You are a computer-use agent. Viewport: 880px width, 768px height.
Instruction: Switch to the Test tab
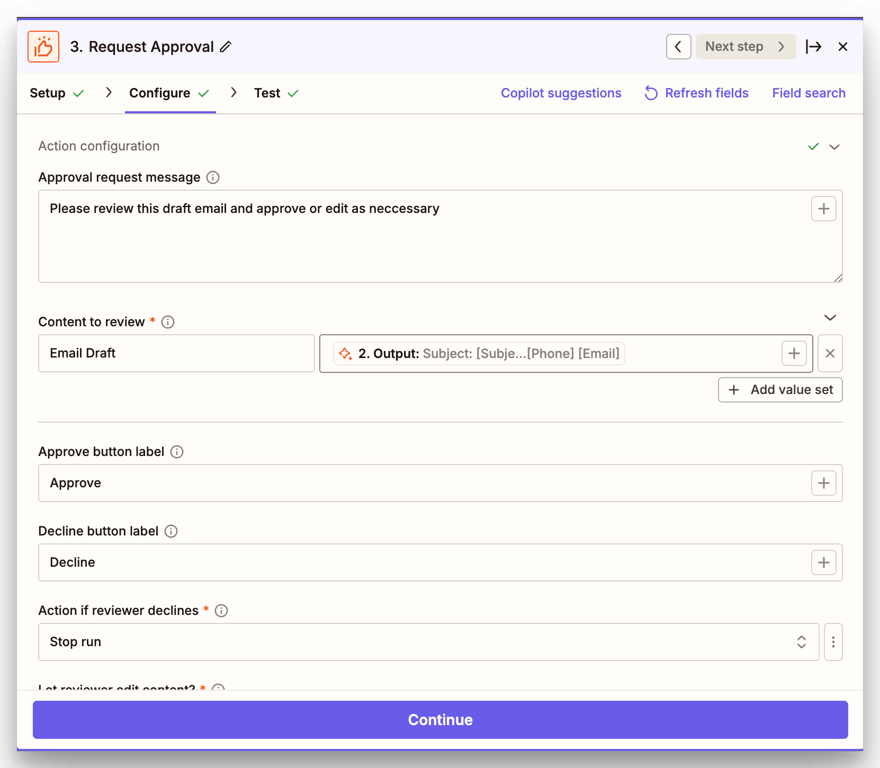(x=276, y=93)
